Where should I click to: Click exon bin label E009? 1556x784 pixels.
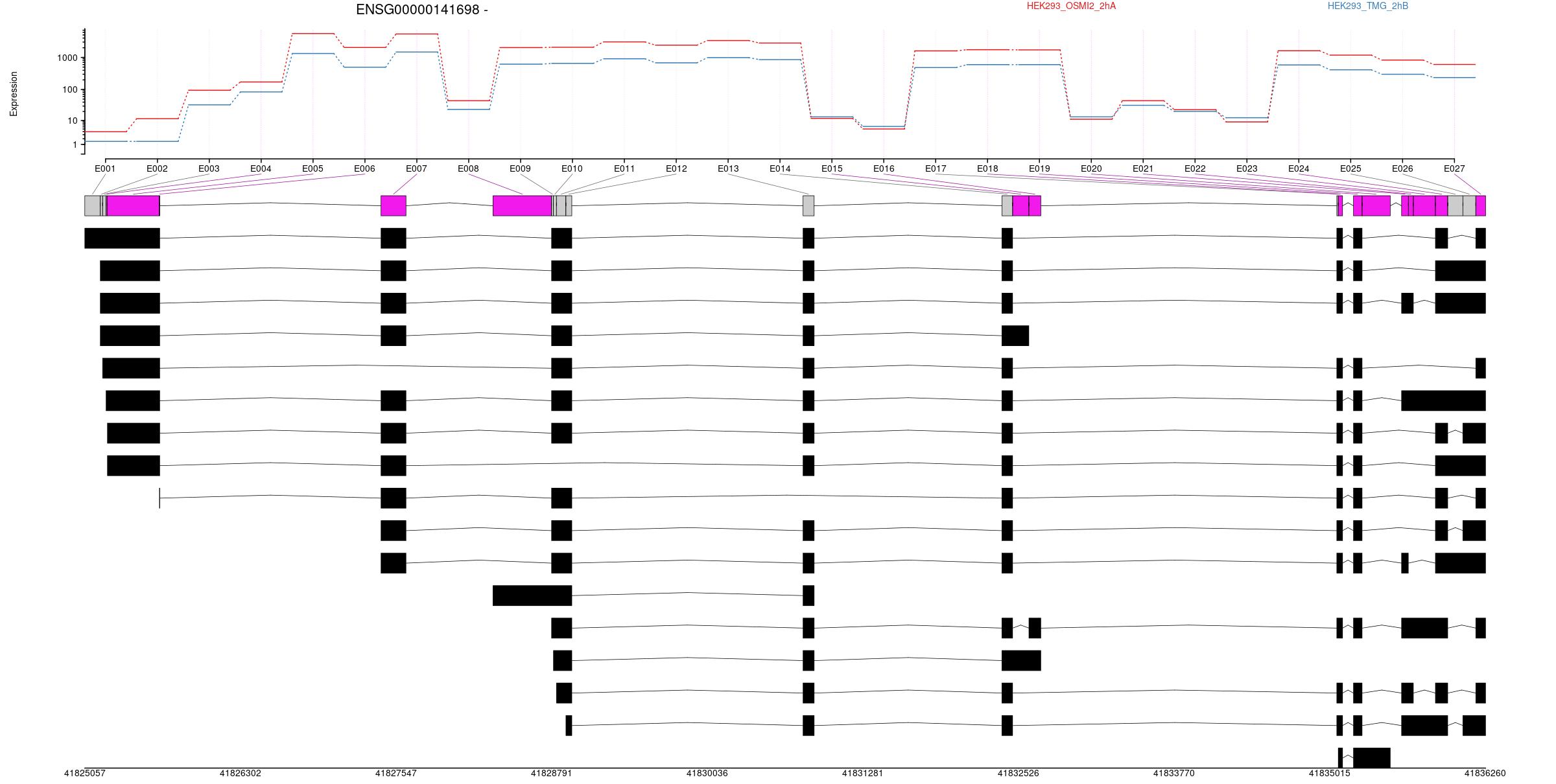pos(520,168)
